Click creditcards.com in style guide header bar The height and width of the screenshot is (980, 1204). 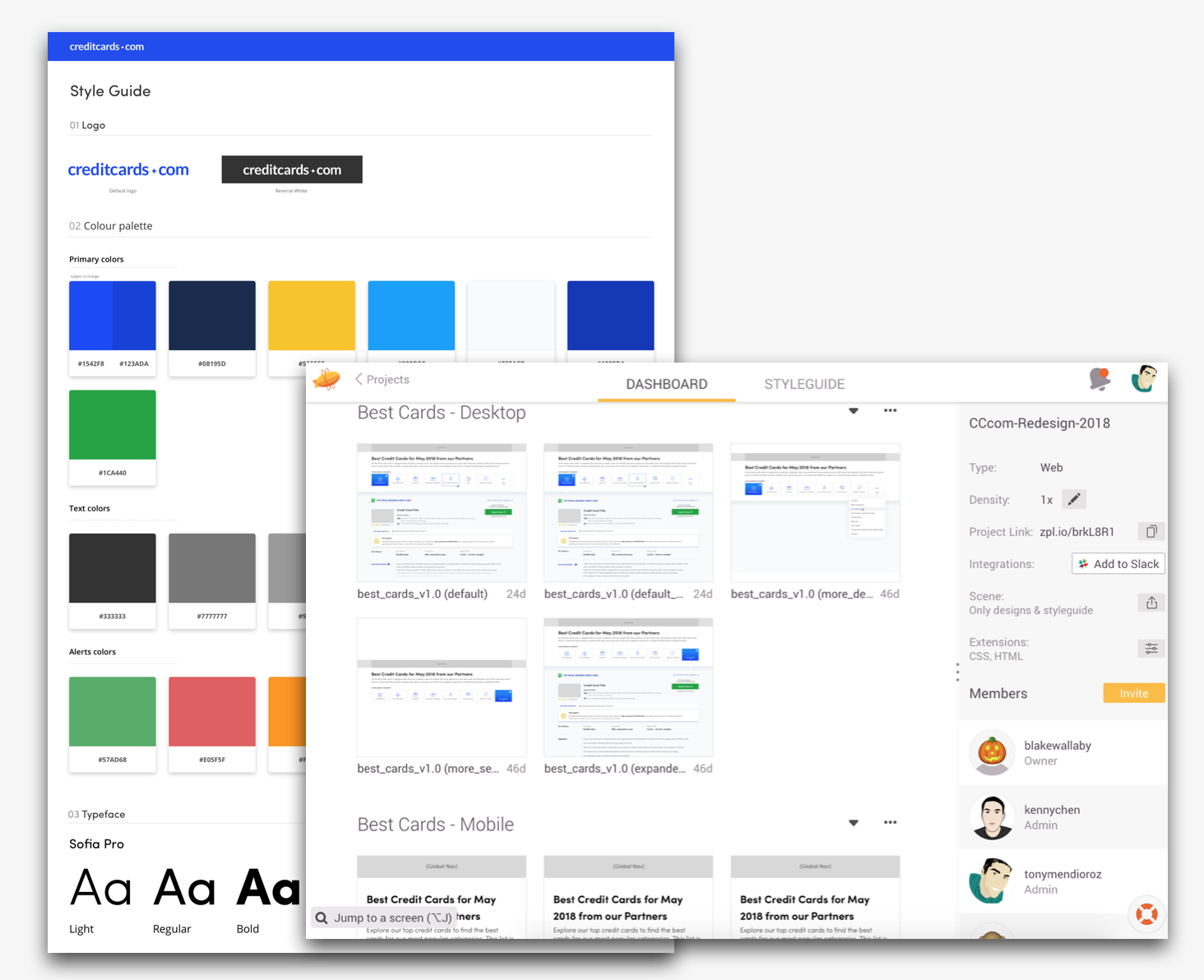coord(107,47)
